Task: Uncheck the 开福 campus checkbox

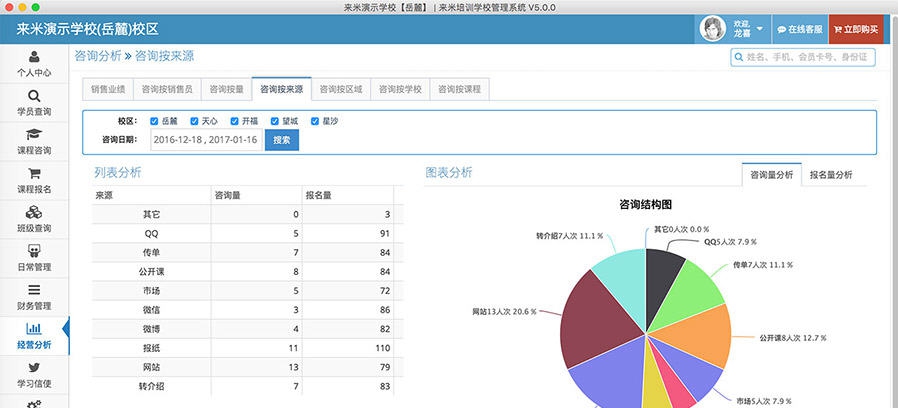Action: click(x=234, y=121)
